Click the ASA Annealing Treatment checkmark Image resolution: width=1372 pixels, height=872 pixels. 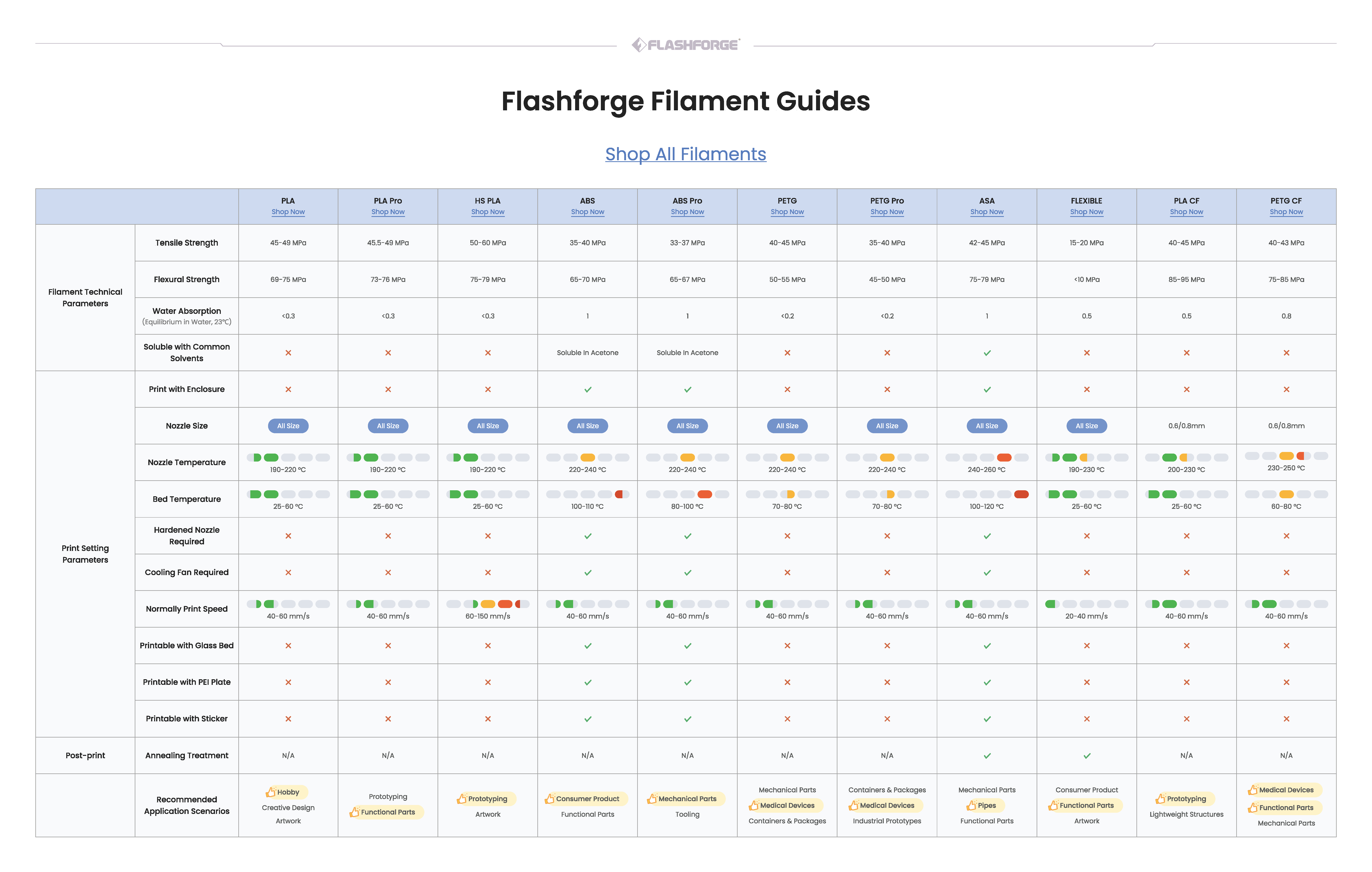pyautogui.click(x=987, y=756)
